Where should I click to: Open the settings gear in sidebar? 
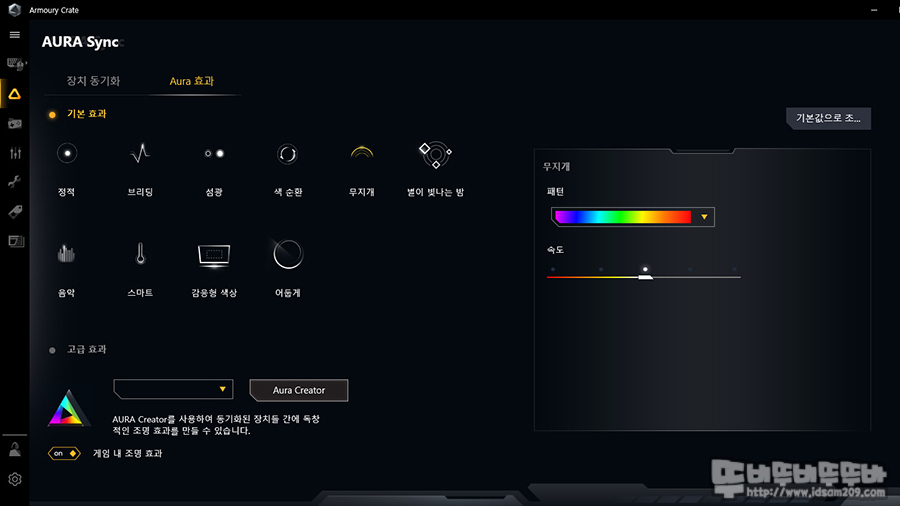(15, 479)
